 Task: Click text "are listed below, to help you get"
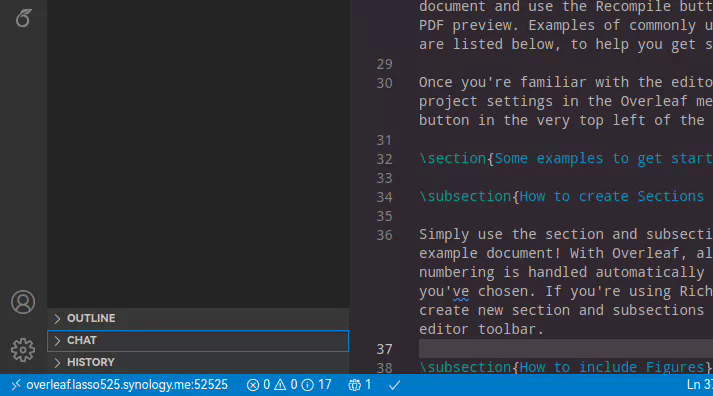click(x=557, y=45)
